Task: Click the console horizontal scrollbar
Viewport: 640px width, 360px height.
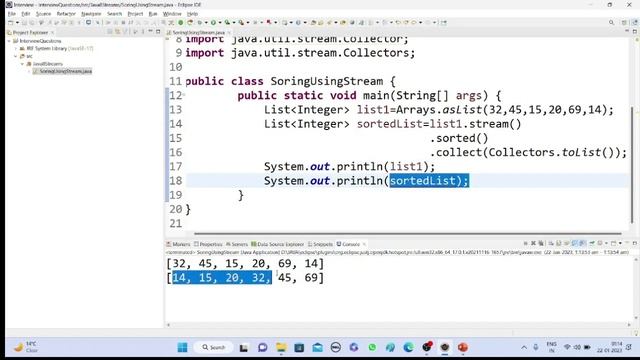Action: [398, 325]
